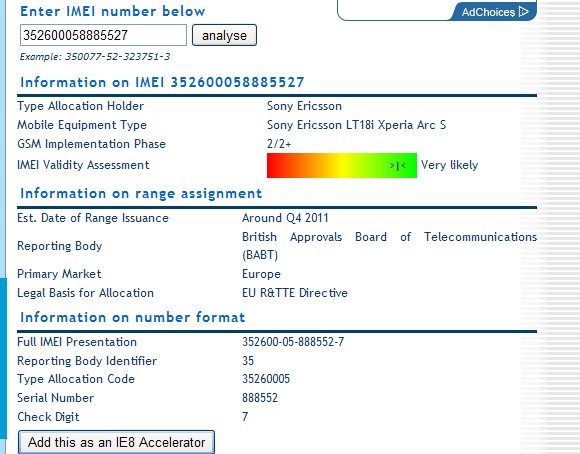Click the 'Full IMEI Presentation' label
The height and width of the screenshot is (454, 580).
(x=77, y=342)
